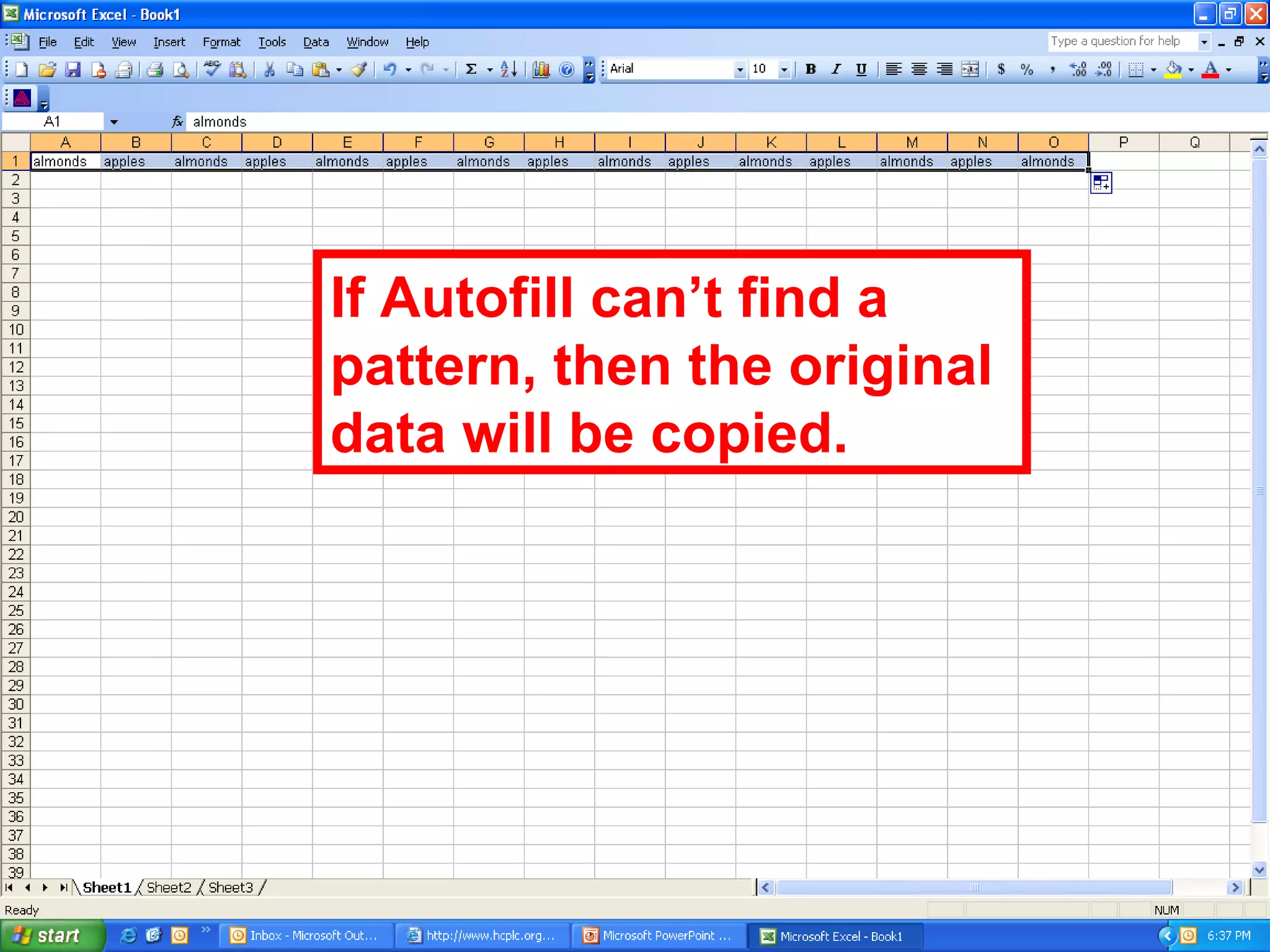The image size is (1270, 952).
Task: Increase decimal places
Action: pos(1078,69)
